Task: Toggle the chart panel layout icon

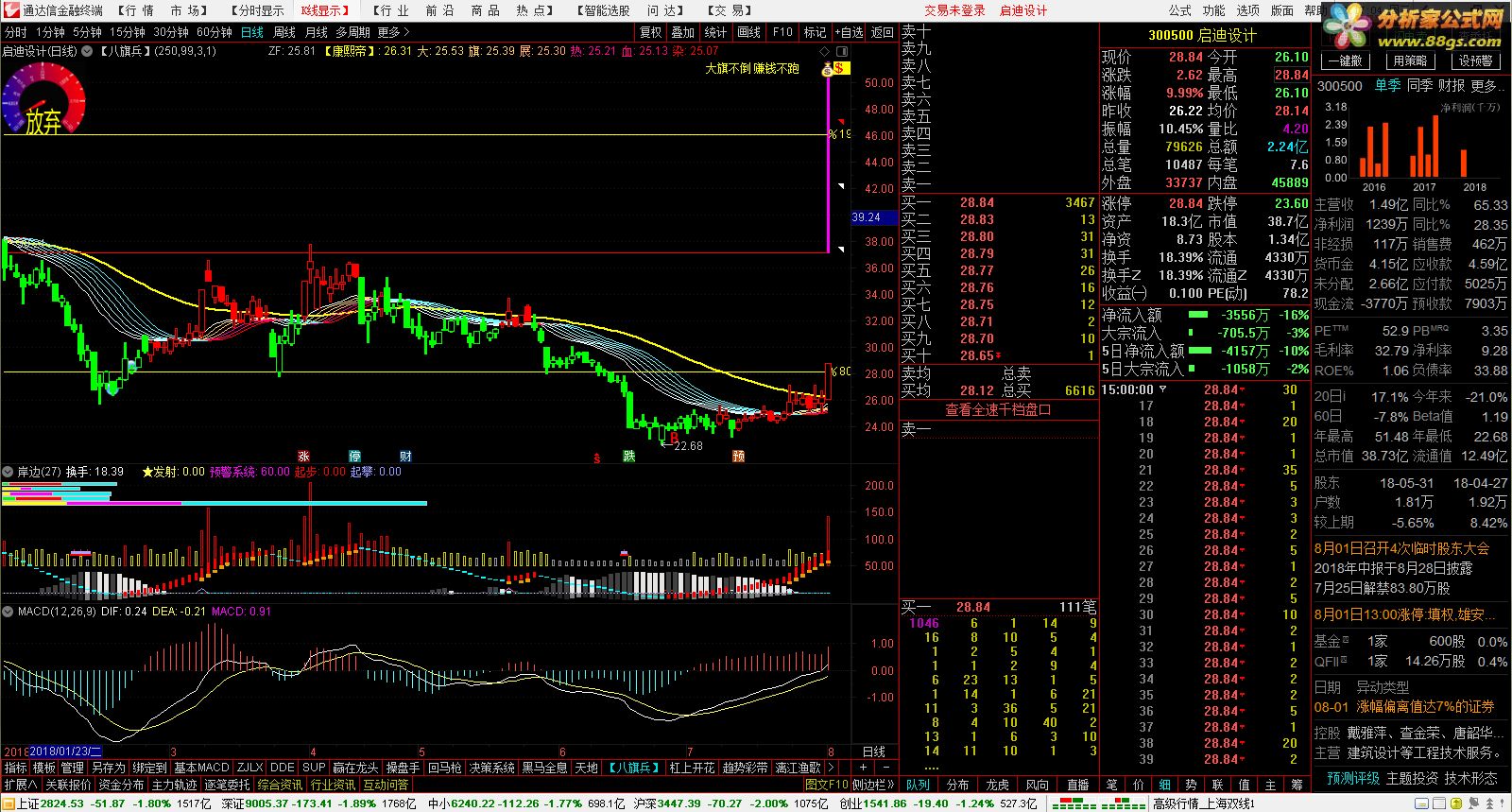Action: 842,51
